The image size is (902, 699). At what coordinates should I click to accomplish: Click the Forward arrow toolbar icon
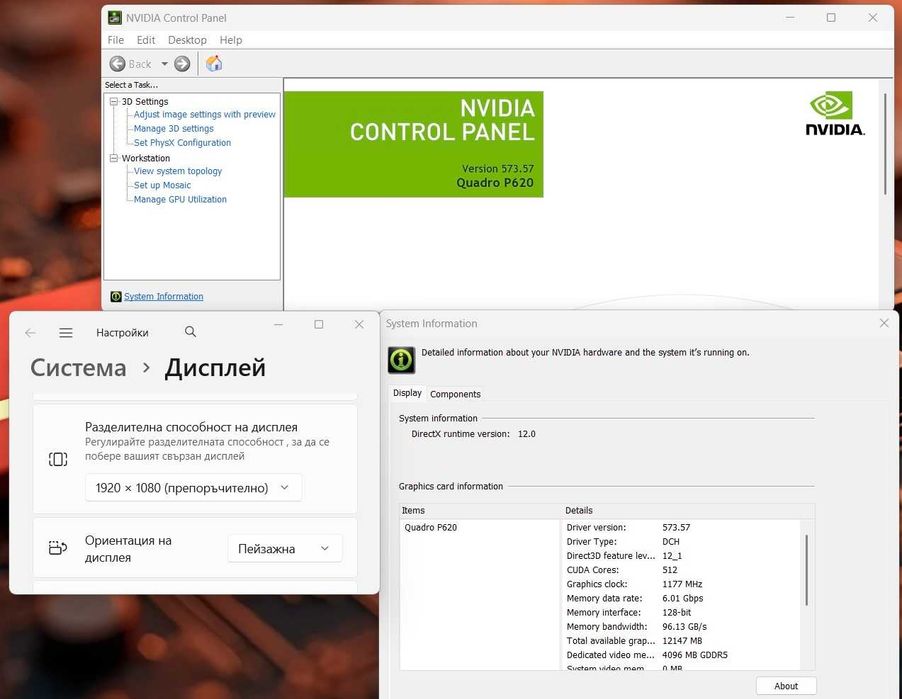click(182, 64)
